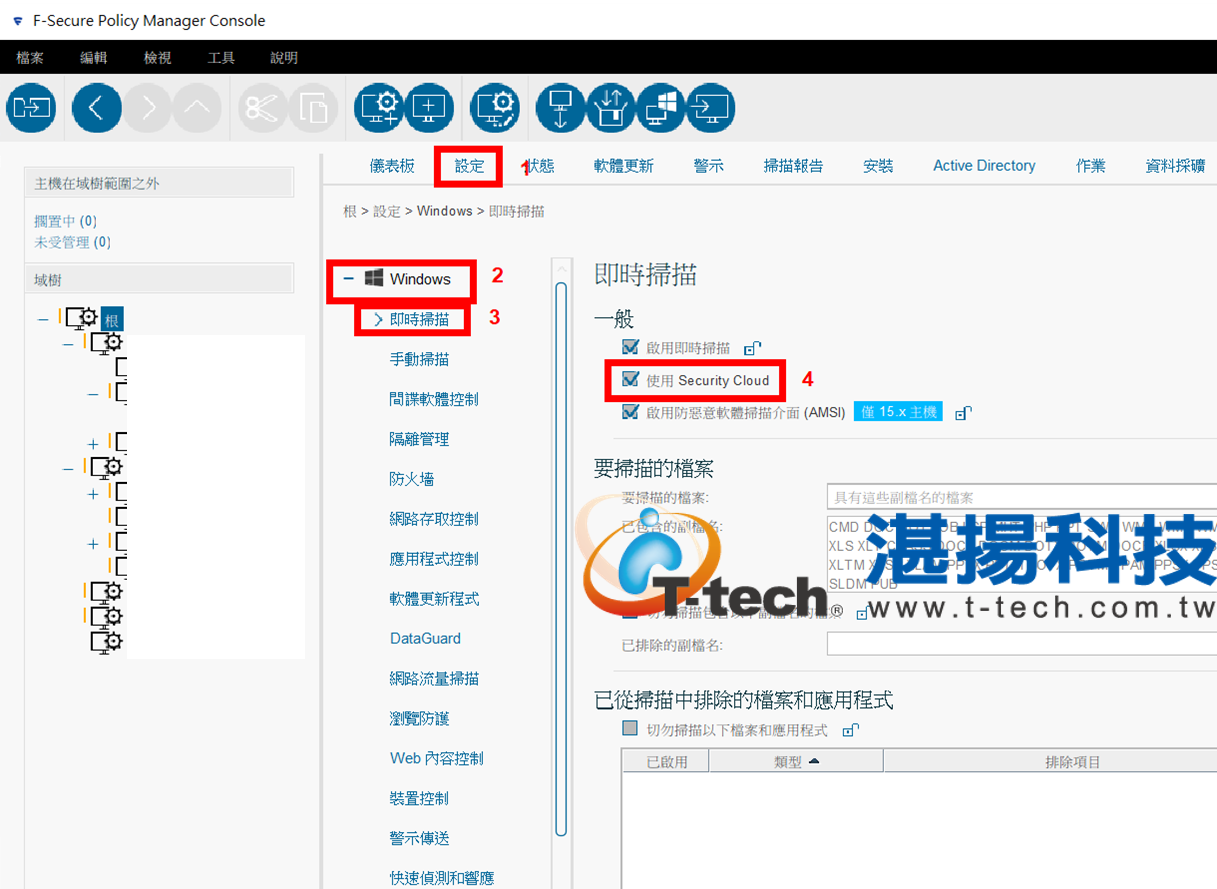Image resolution: width=1217 pixels, height=889 pixels.
Task: Switch to the 掃描報告 tab
Action: click(x=793, y=166)
